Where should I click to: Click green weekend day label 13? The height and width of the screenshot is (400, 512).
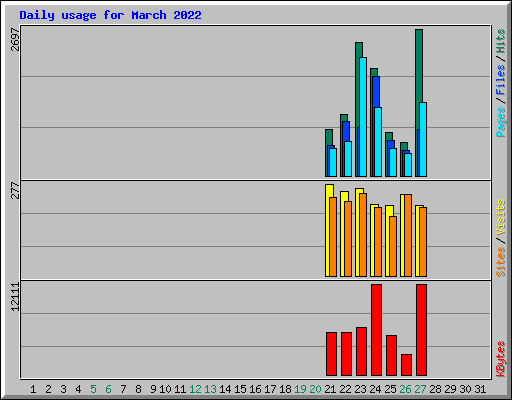[210, 389]
